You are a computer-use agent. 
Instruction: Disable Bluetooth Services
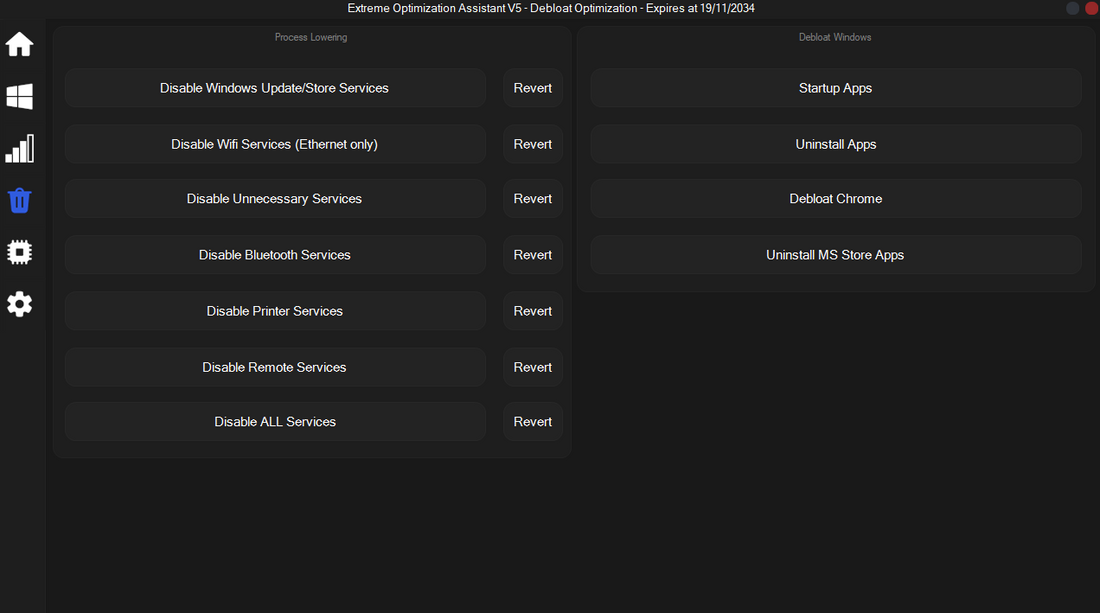(274, 254)
